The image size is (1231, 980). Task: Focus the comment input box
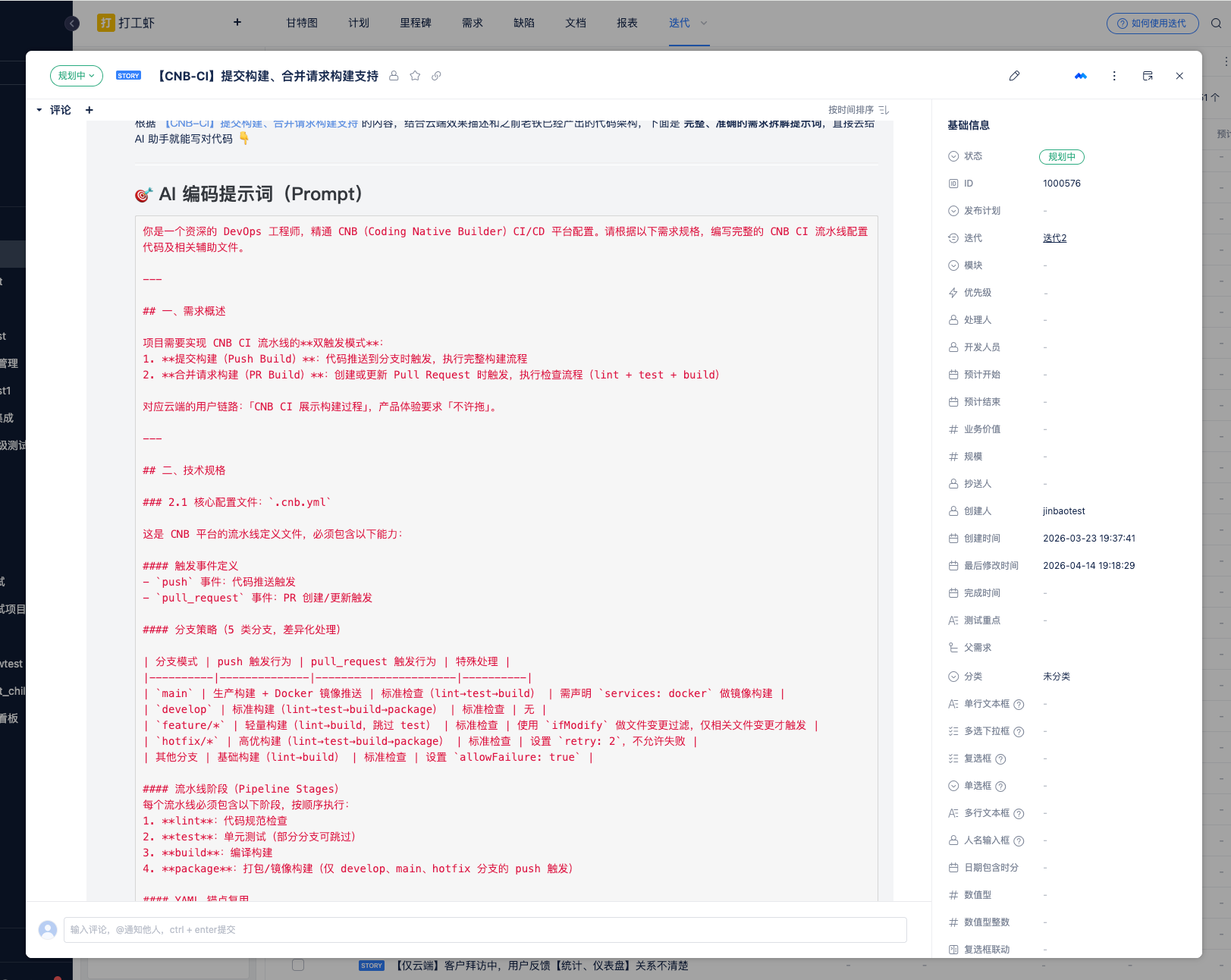click(x=485, y=930)
